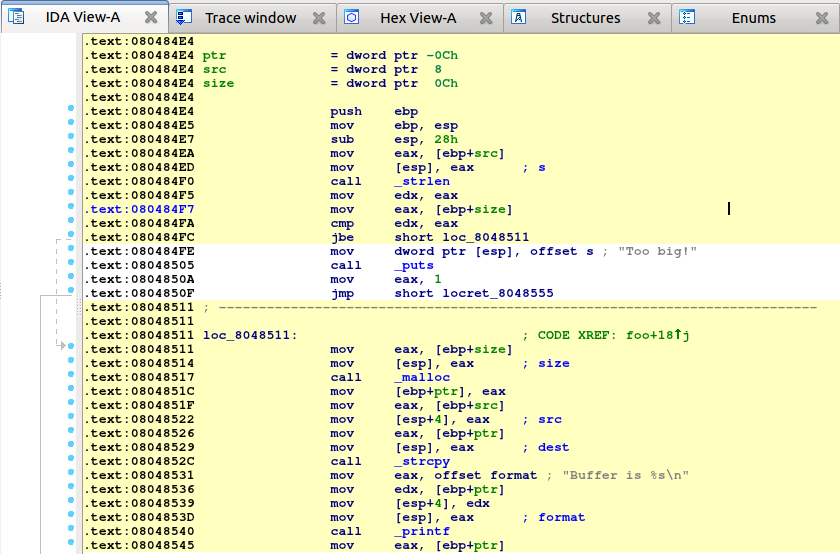Close the IDA View-A tab

[150, 18]
